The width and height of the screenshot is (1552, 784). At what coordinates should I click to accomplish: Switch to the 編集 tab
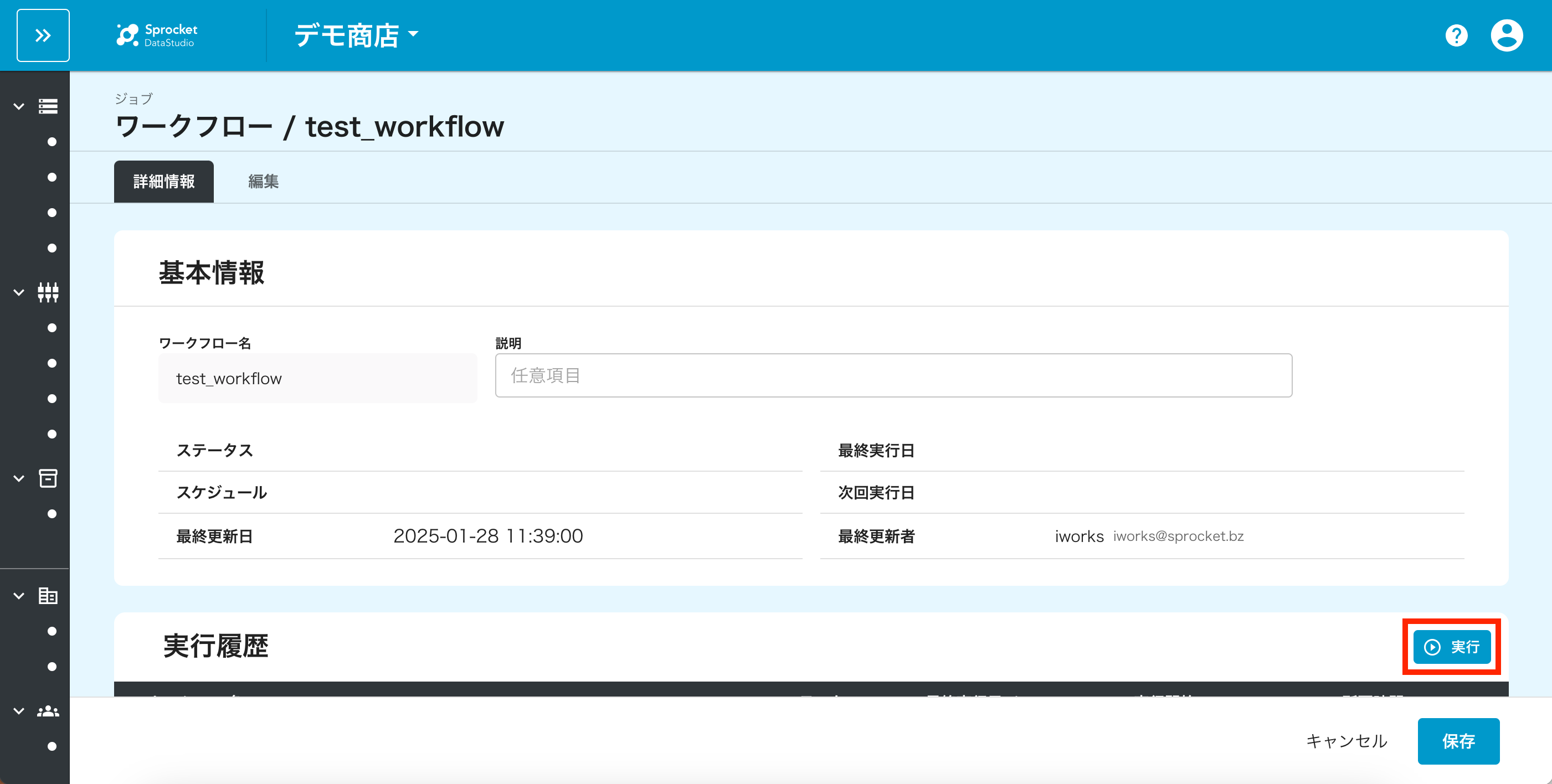pyautogui.click(x=263, y=181)
